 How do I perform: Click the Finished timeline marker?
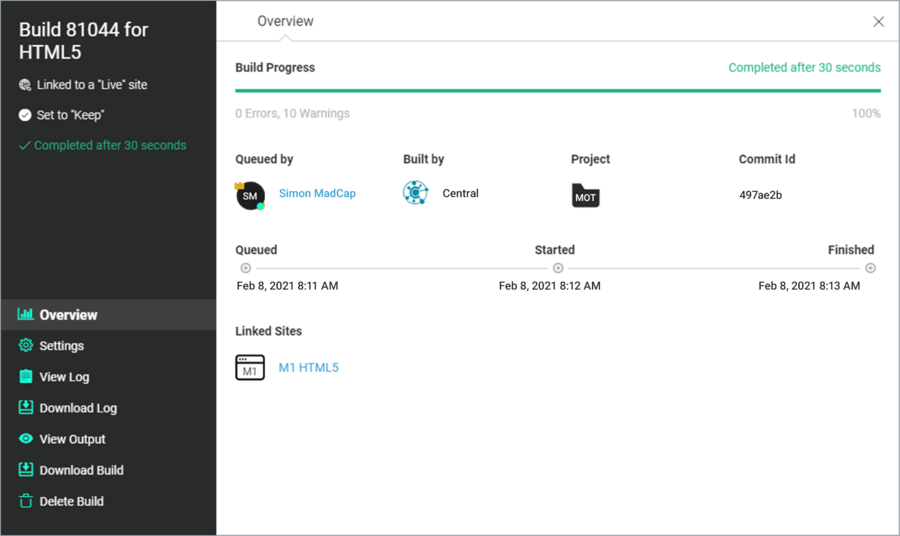click(870, 268)
